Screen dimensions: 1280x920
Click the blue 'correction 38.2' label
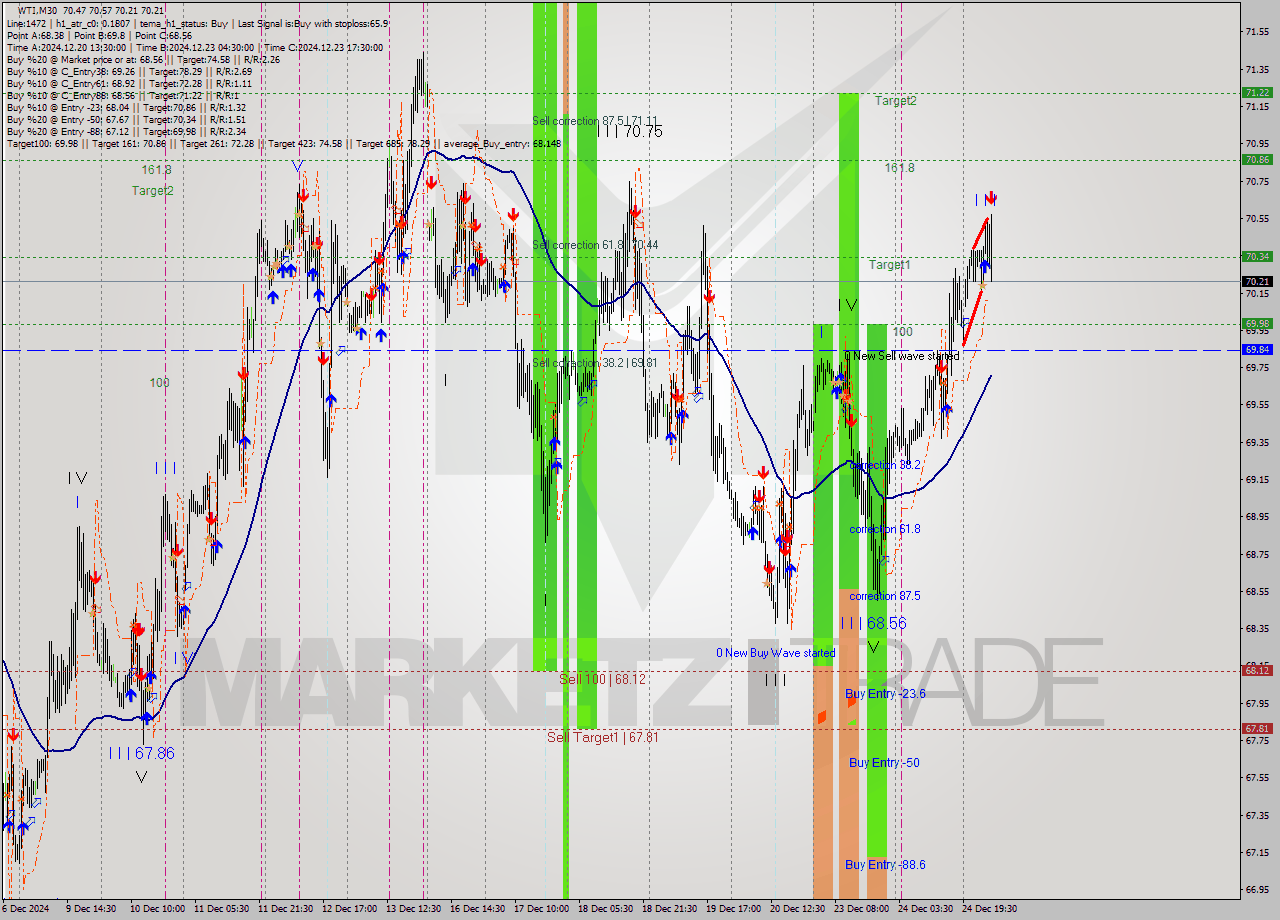coord(885,465)
